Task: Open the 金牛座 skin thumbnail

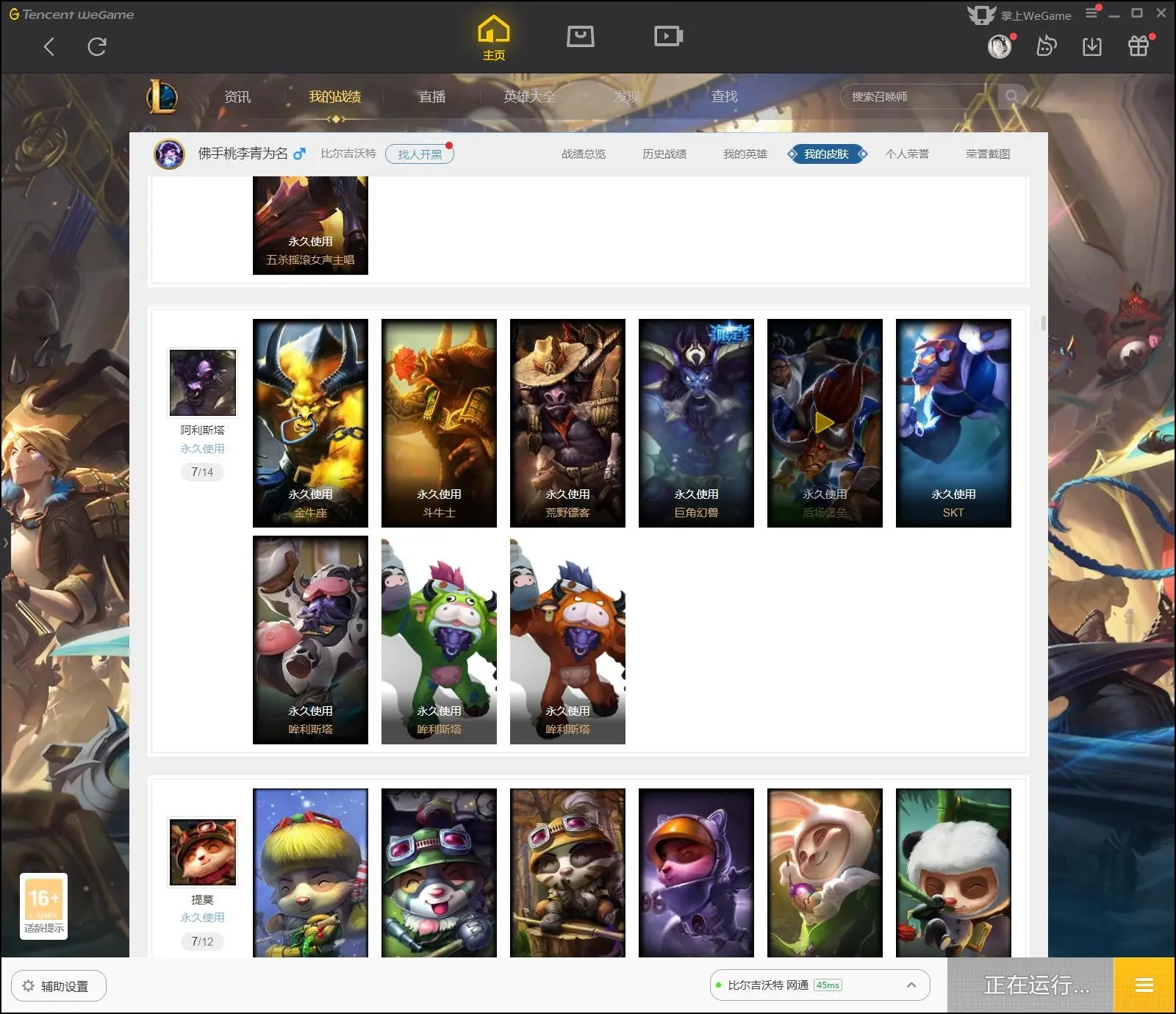Action: (310, 423)
